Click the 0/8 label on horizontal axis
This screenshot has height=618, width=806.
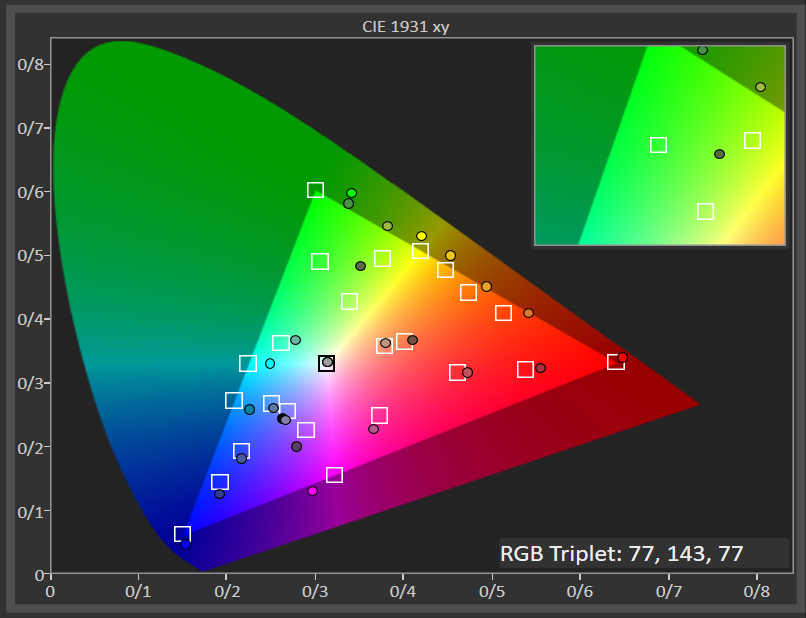757,592
